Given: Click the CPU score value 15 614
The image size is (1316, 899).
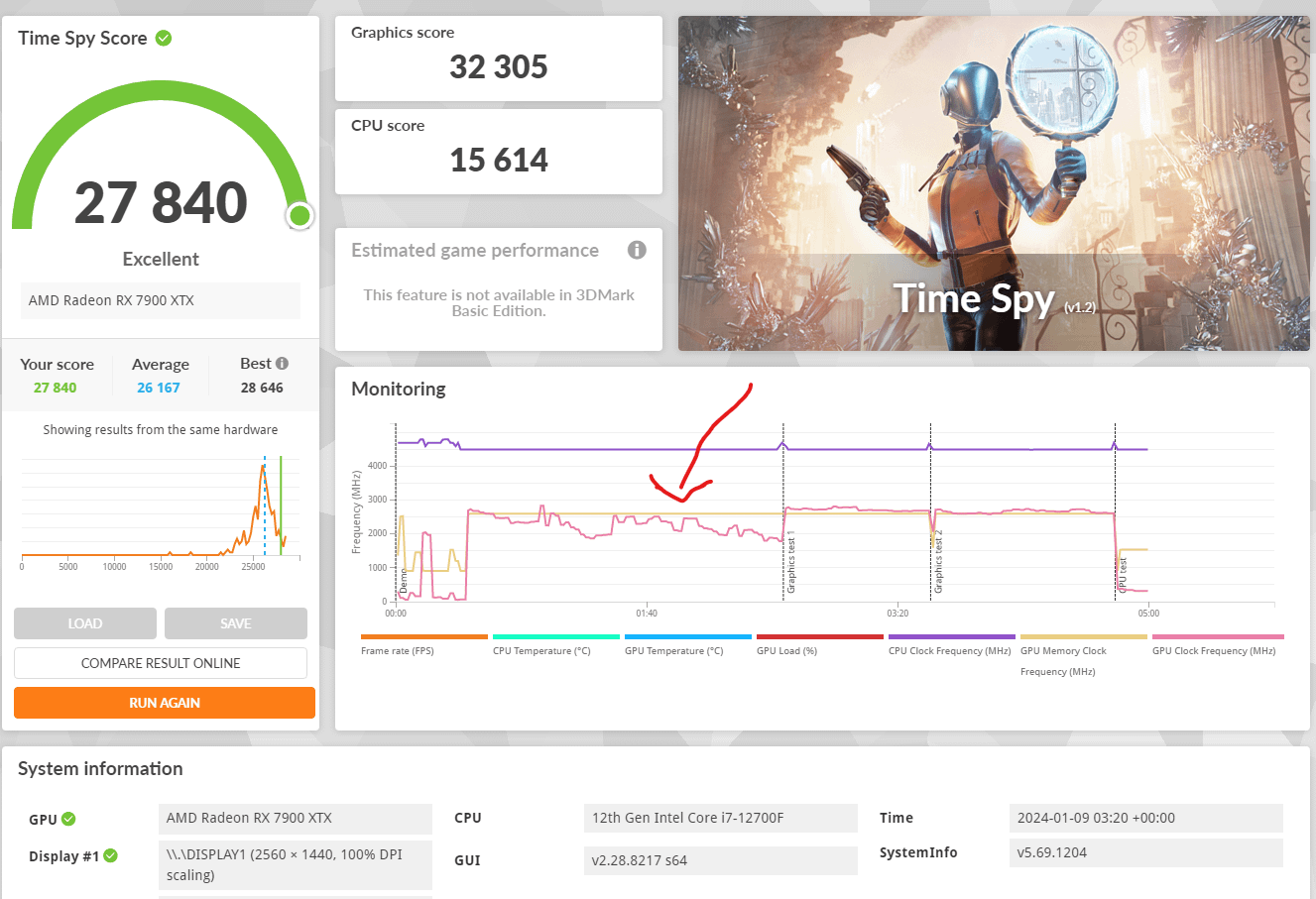Looking at the screenshot, I should 499,161.
